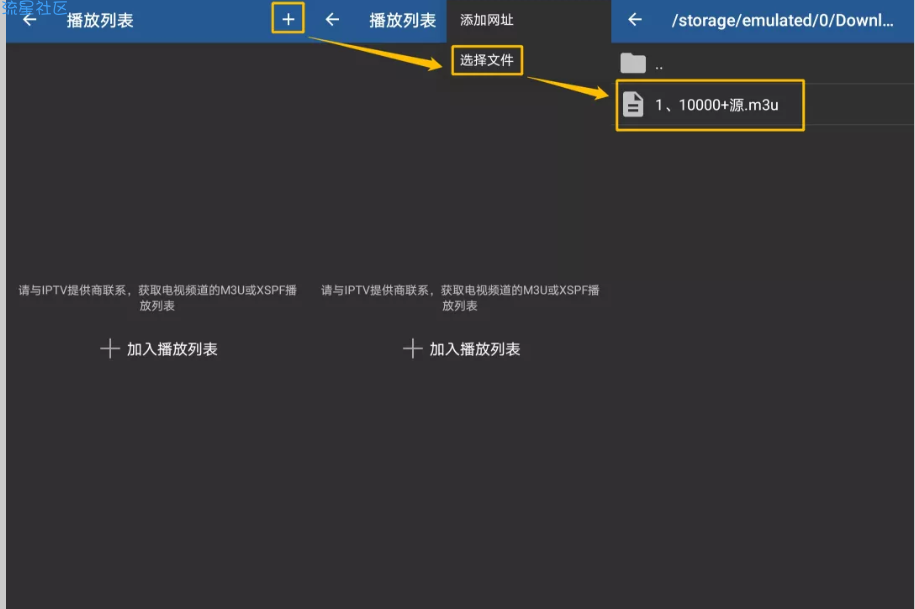This screenshot has height=609, width=915.
Task: Click 加入播放列表 in the middle panel
Action: click(462, 349)
